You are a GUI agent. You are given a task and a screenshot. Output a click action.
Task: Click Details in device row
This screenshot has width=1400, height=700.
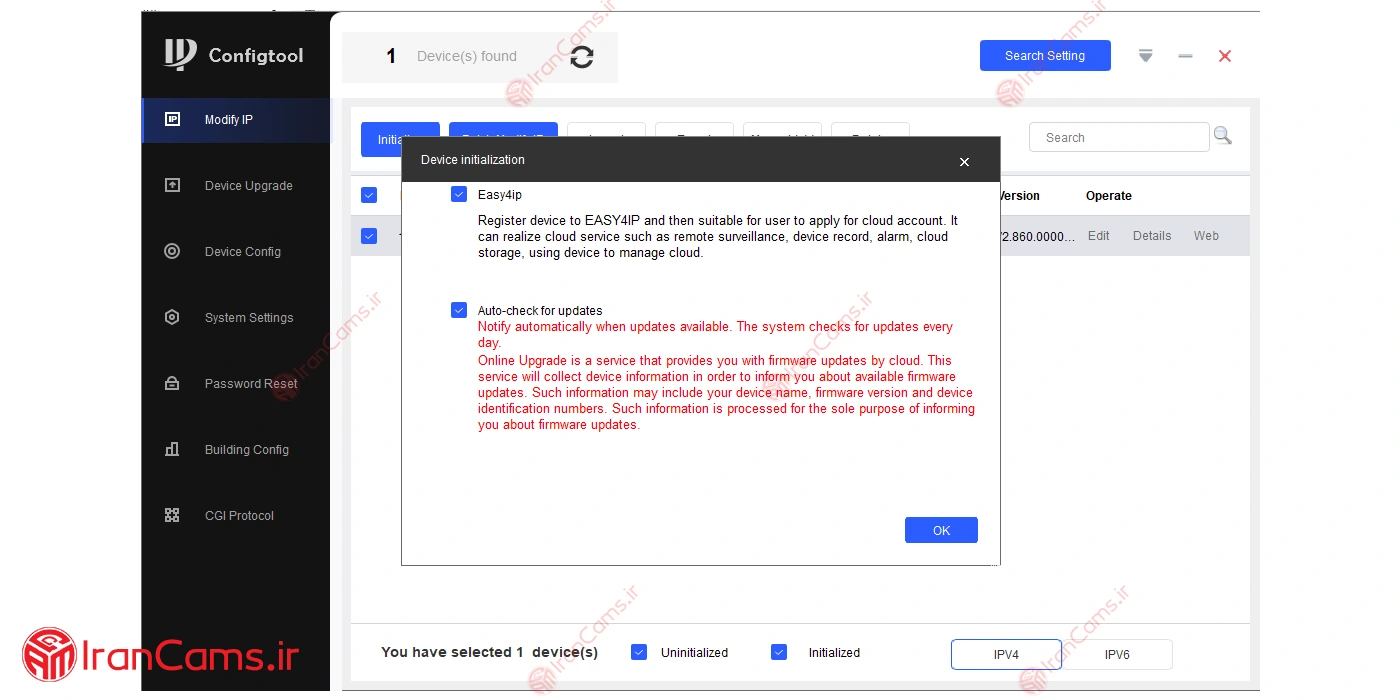(x=1152, y=236)
